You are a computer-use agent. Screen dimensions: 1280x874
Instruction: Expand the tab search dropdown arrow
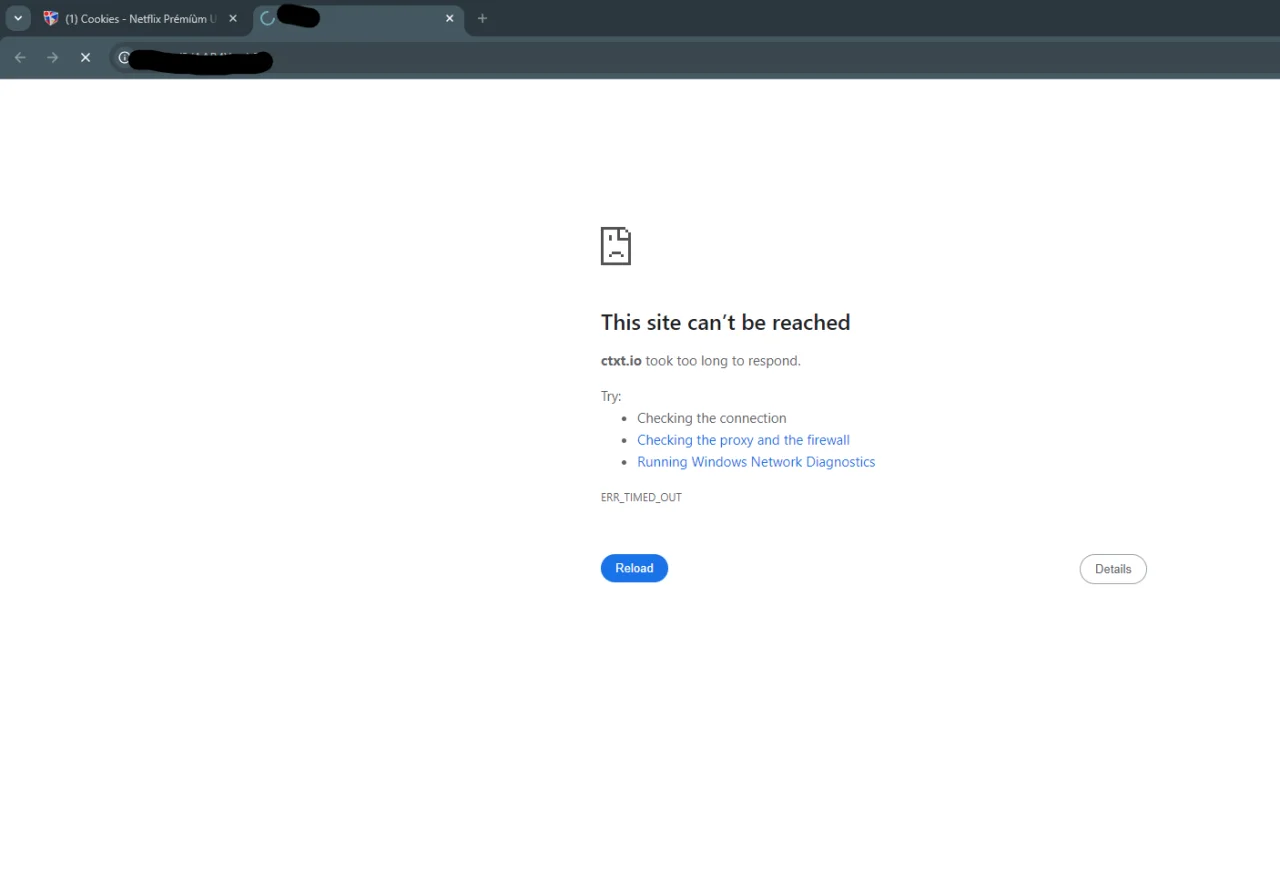[x=18, y=18]
